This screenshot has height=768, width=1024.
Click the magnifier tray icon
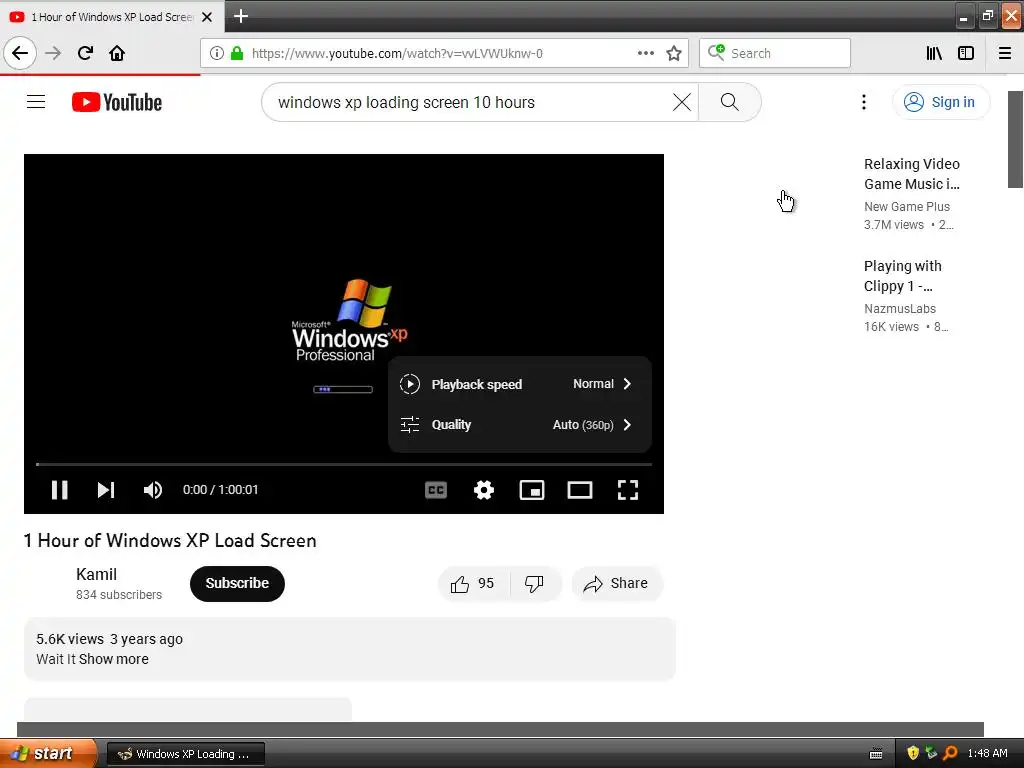point(950,753)
